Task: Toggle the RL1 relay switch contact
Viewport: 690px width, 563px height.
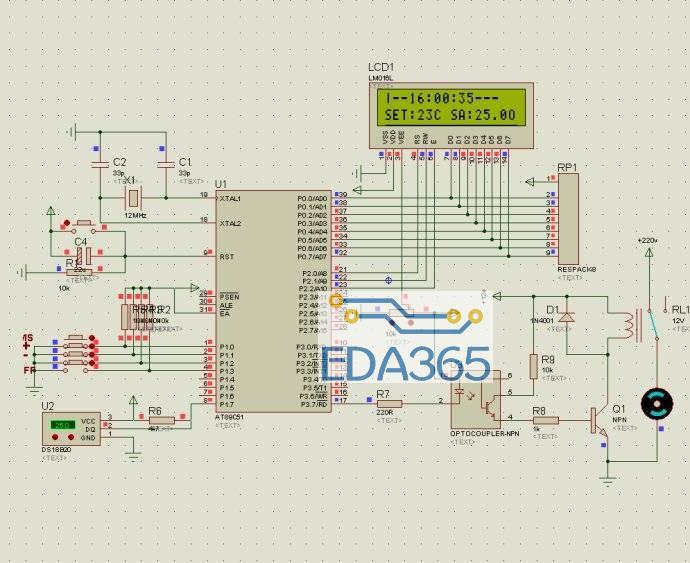Action: coord(654,318)
